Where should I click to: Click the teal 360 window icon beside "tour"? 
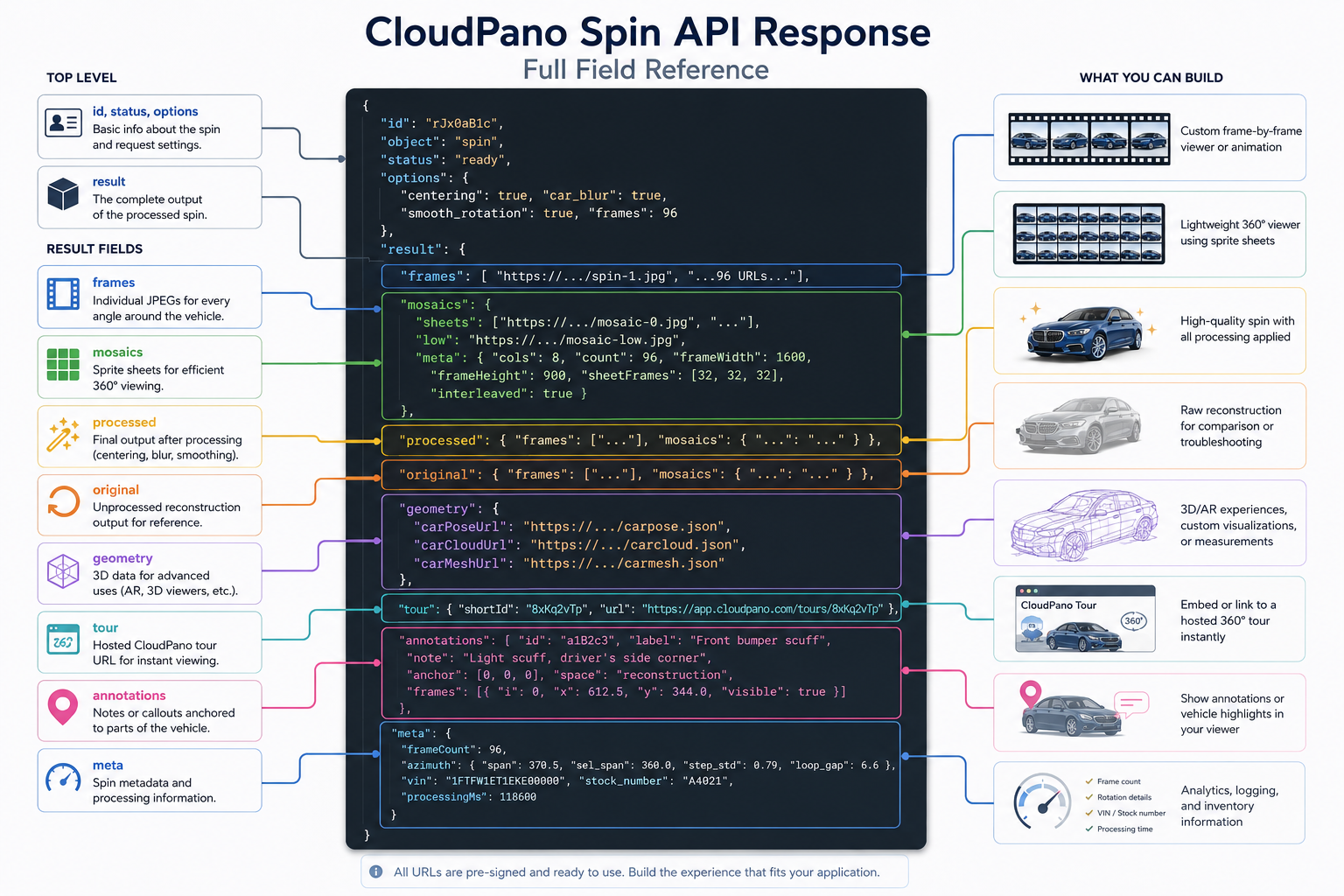63,640
